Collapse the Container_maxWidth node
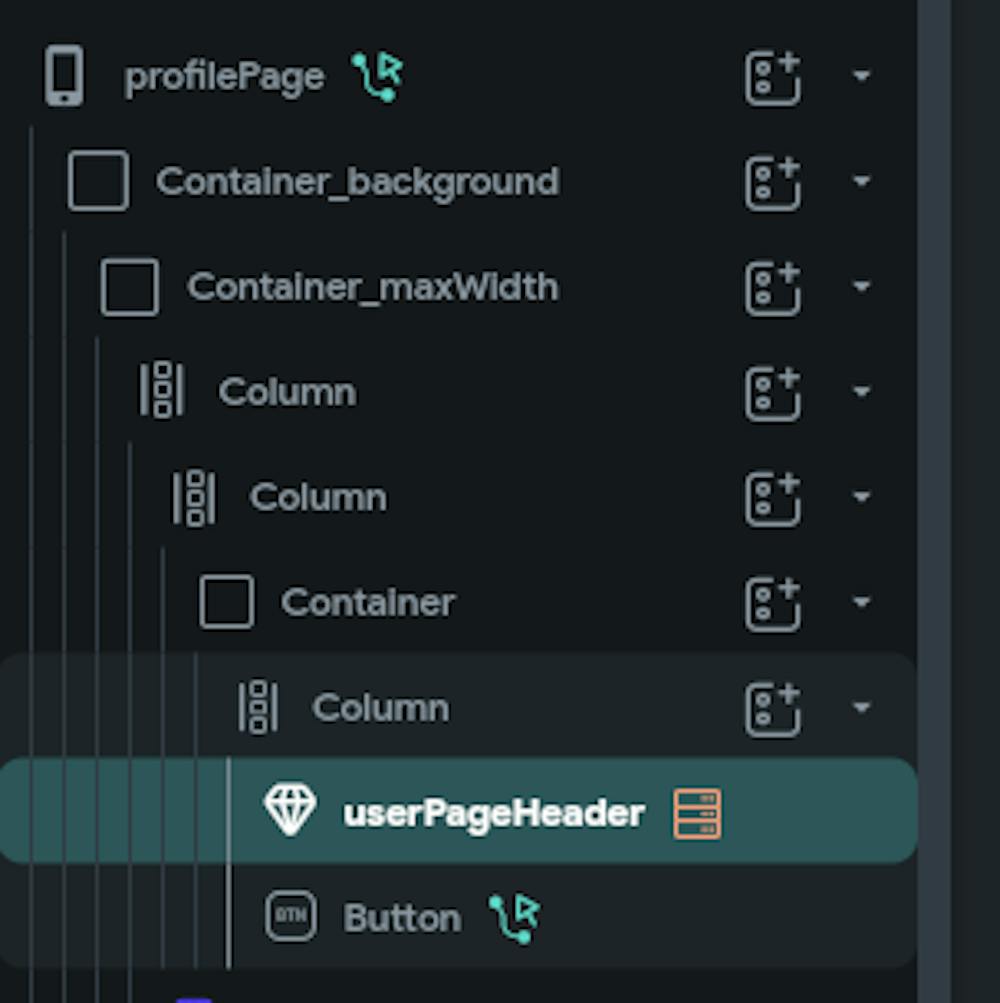The height and width of the screenshot is (1003, 1000). coord(861,287)
